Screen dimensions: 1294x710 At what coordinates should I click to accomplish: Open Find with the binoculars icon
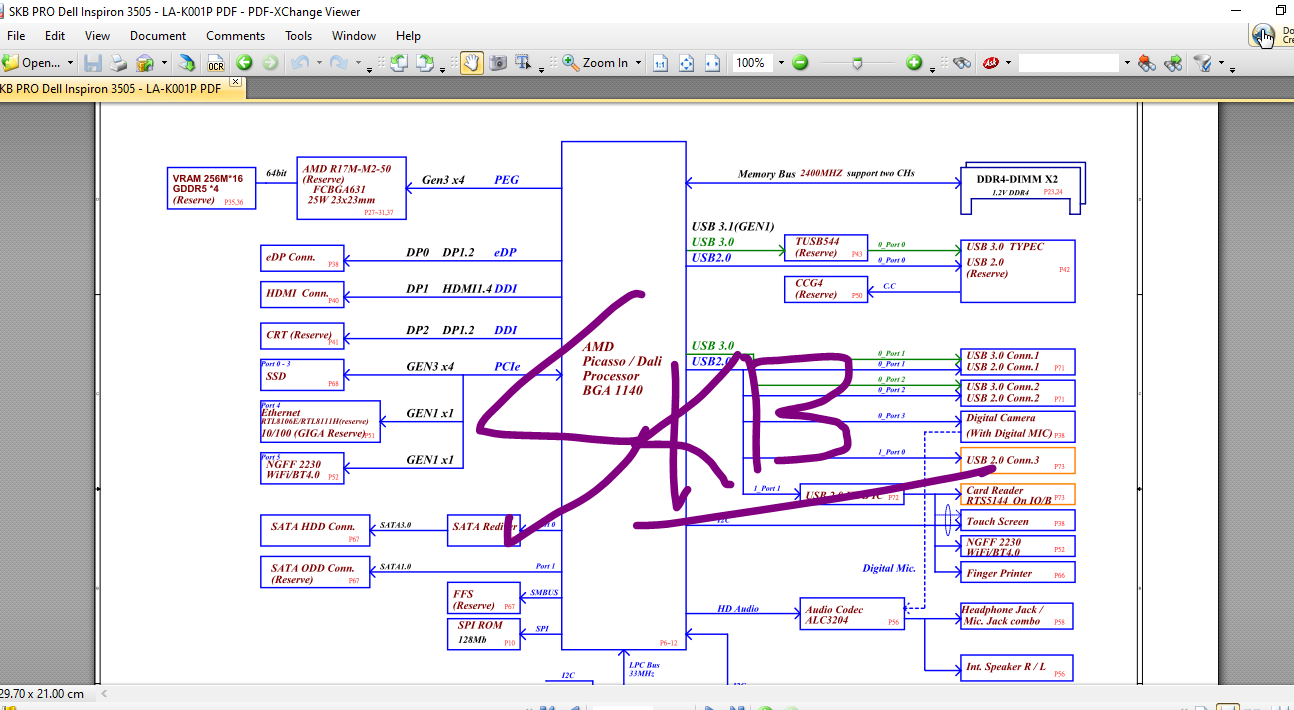962,63
